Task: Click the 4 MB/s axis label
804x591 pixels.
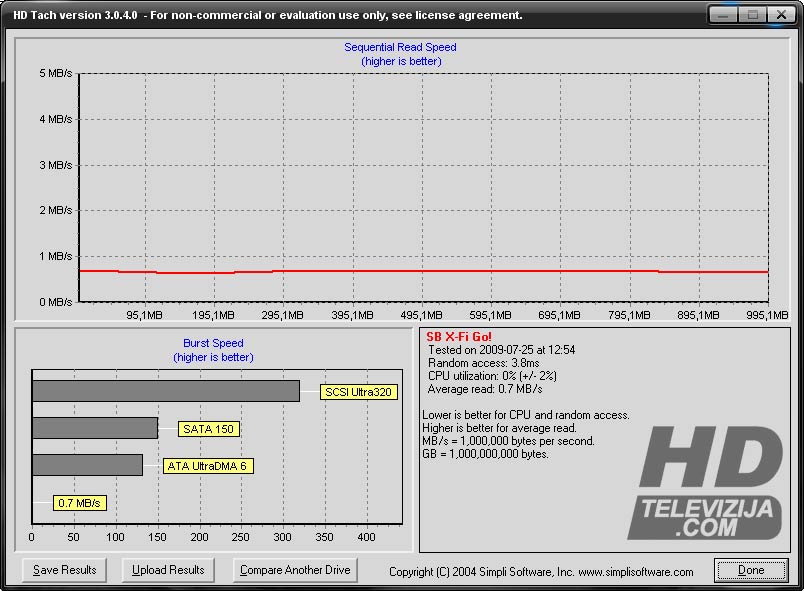Action: pos(56,119)
